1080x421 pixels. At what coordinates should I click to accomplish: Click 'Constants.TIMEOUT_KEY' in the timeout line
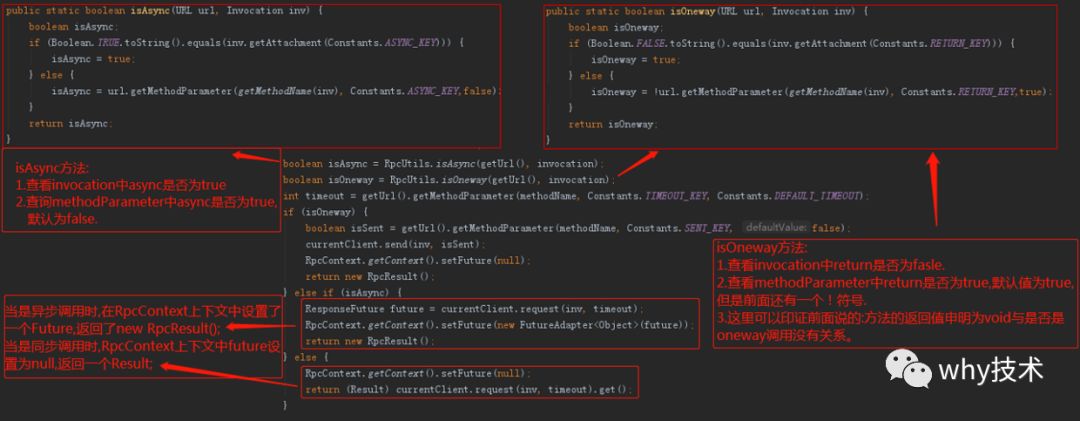[646, 196]
